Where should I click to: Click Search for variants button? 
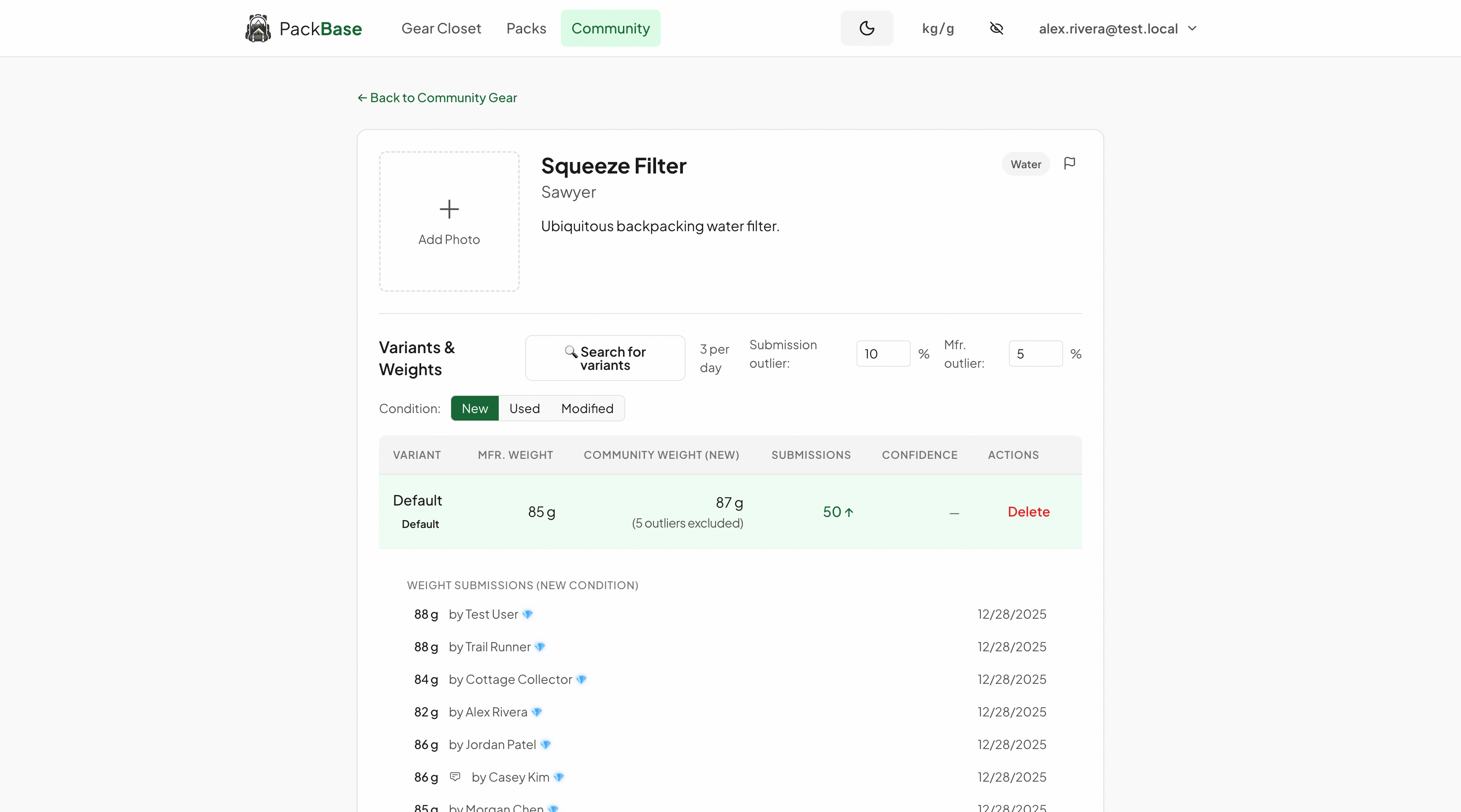605,358
